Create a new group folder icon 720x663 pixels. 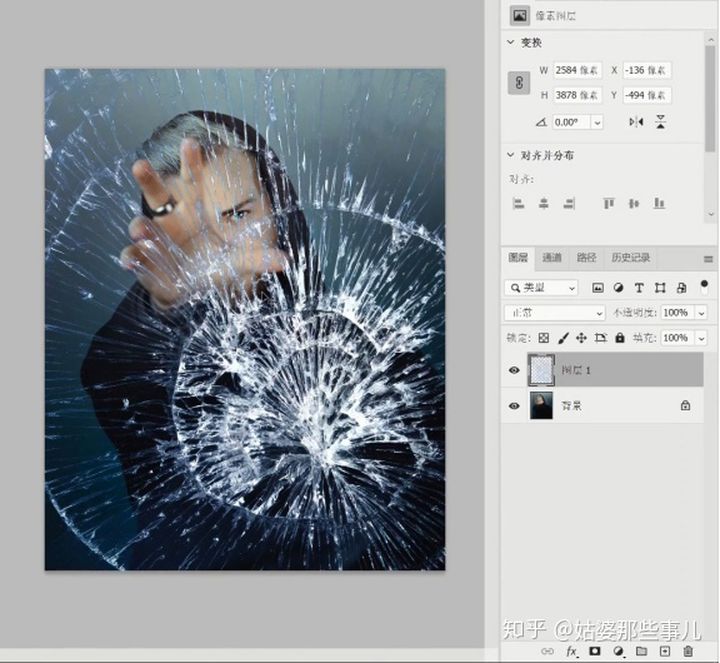pyautogui.click(x=641, y=651)
